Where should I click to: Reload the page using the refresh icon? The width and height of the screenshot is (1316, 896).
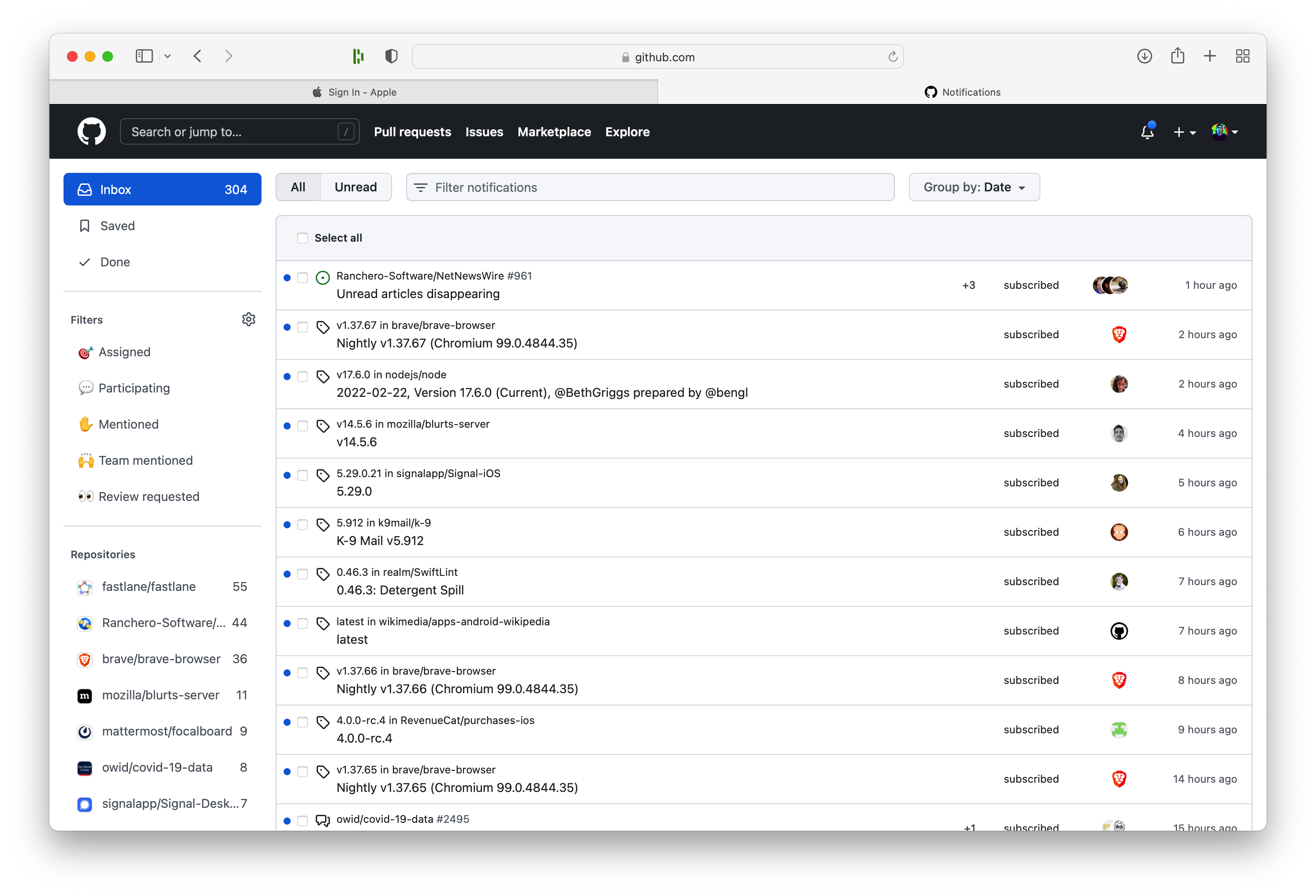pyautogui.click(x=893, y=56)
